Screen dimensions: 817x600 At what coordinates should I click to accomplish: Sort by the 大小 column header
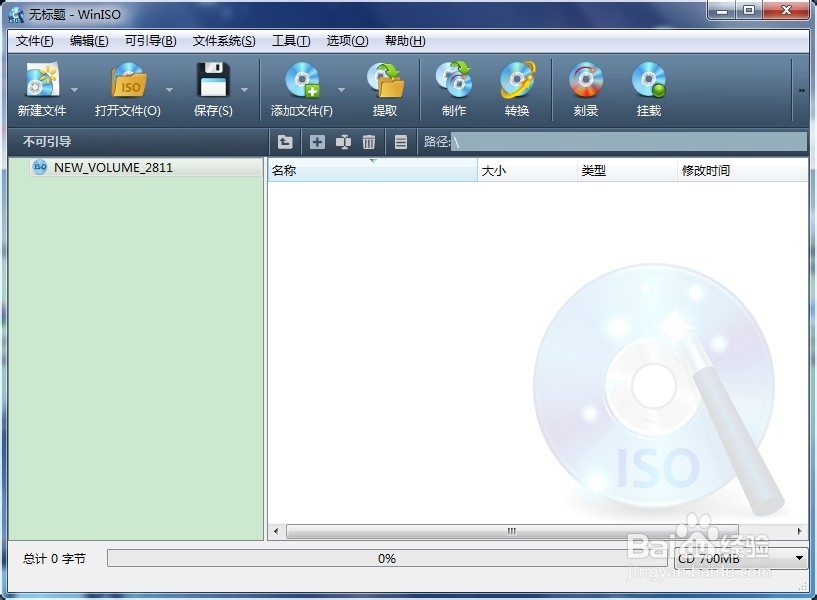(527, 170)
